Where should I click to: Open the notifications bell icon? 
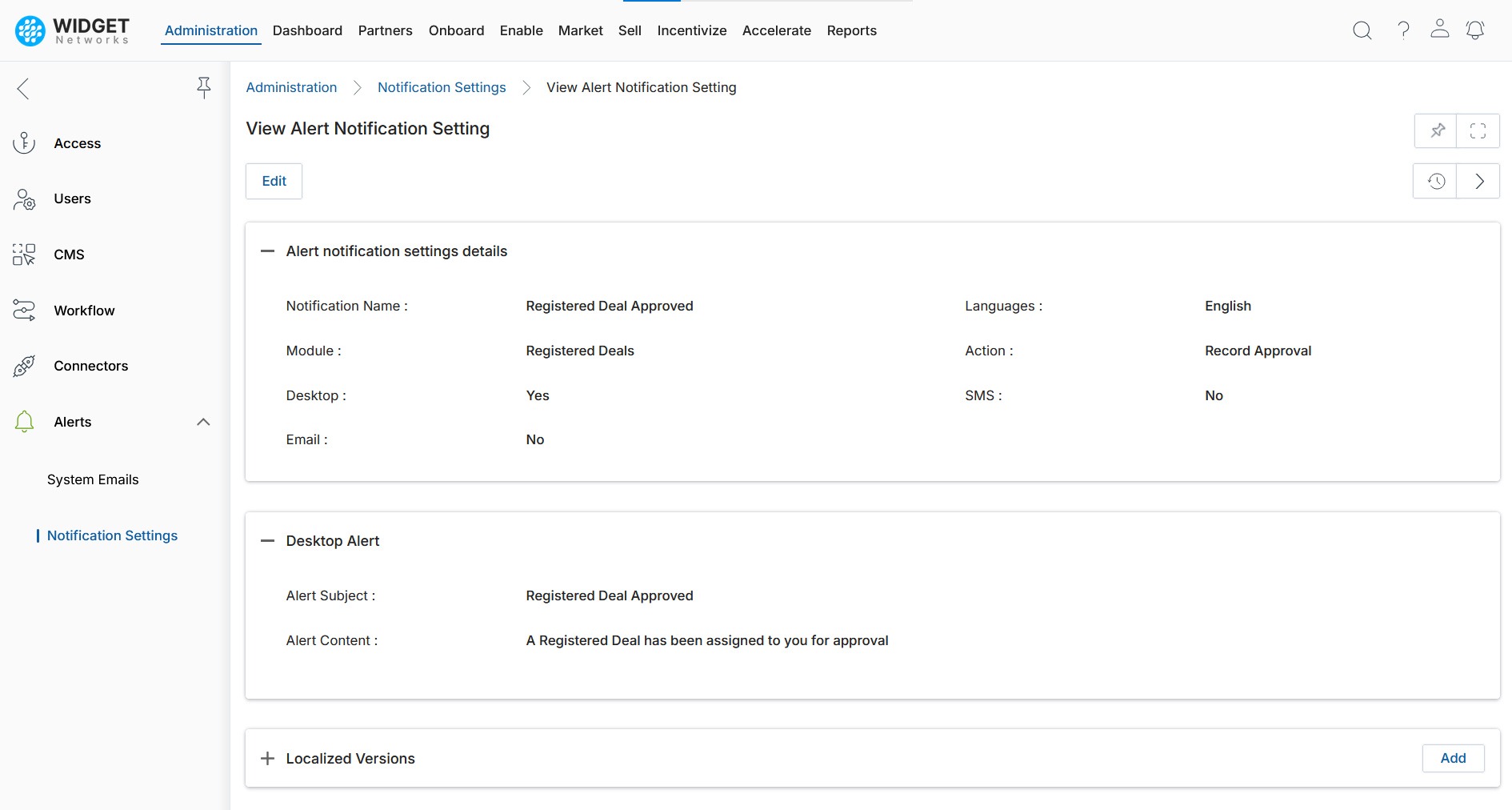point(1475,30)
